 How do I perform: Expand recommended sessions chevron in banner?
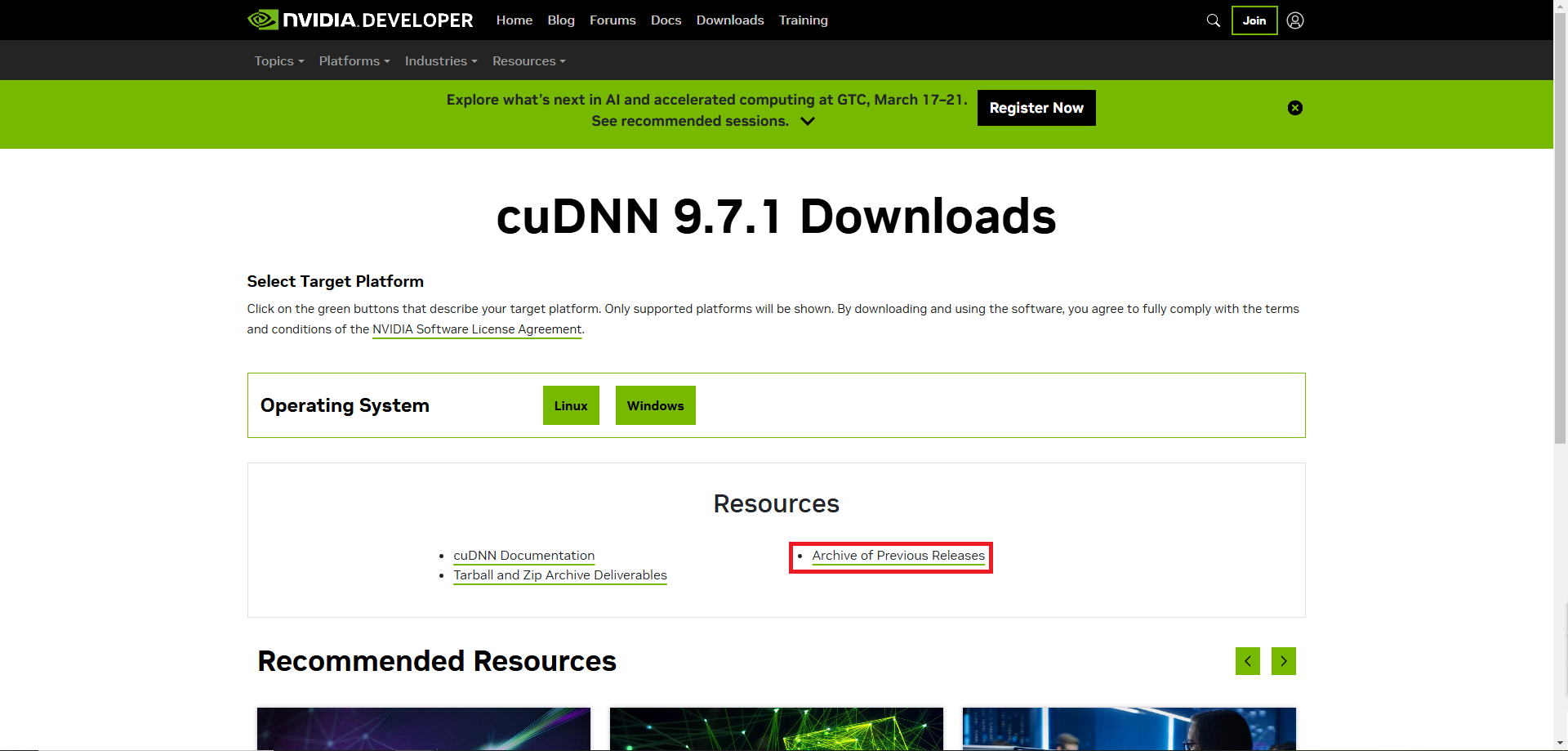(808, 121)
